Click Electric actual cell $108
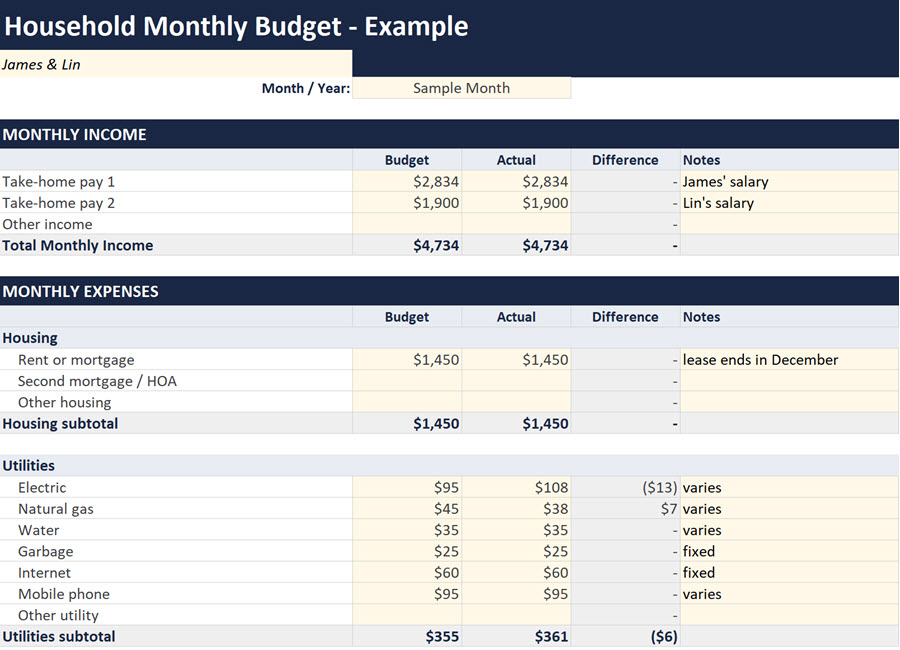Viewport: 900px width, 650px height. [x=516, y=488]
